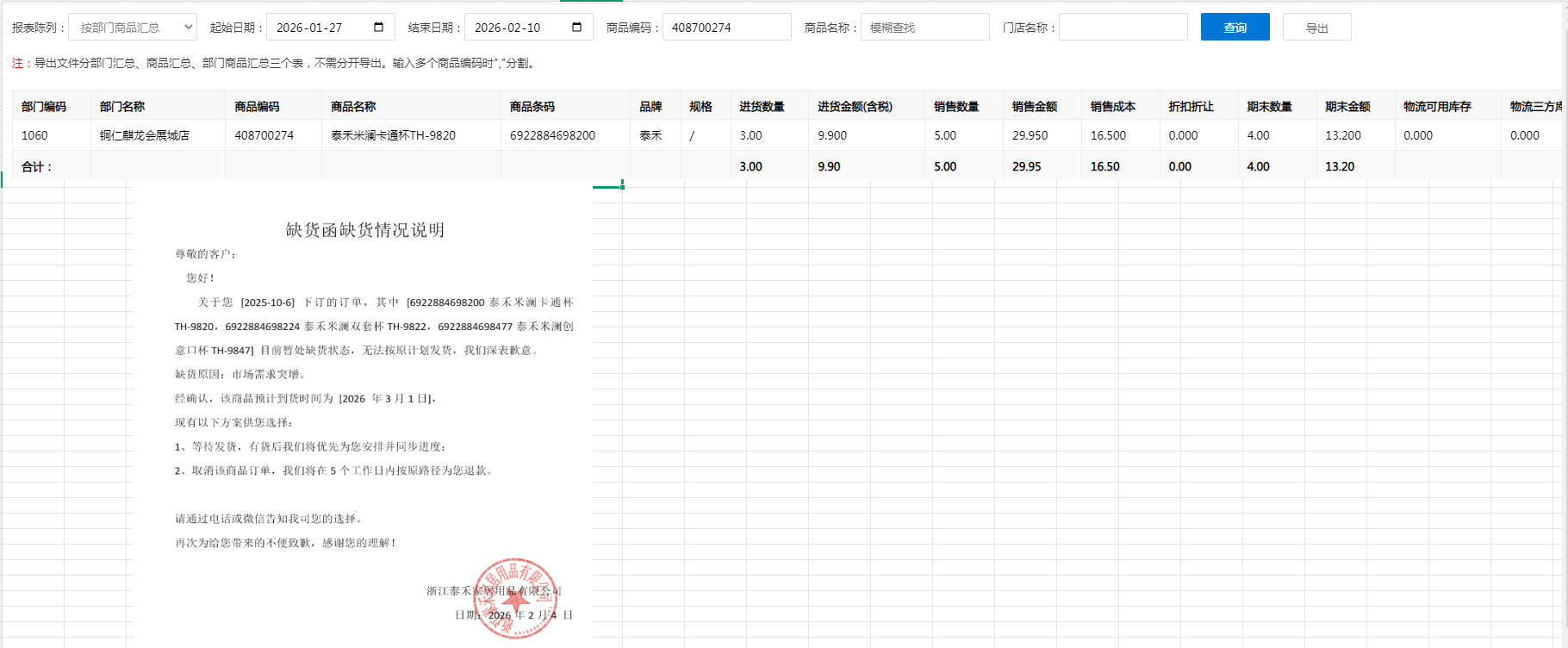Click the 商品条码 column header
This screenshot has height=648, width=1568.
532,107
